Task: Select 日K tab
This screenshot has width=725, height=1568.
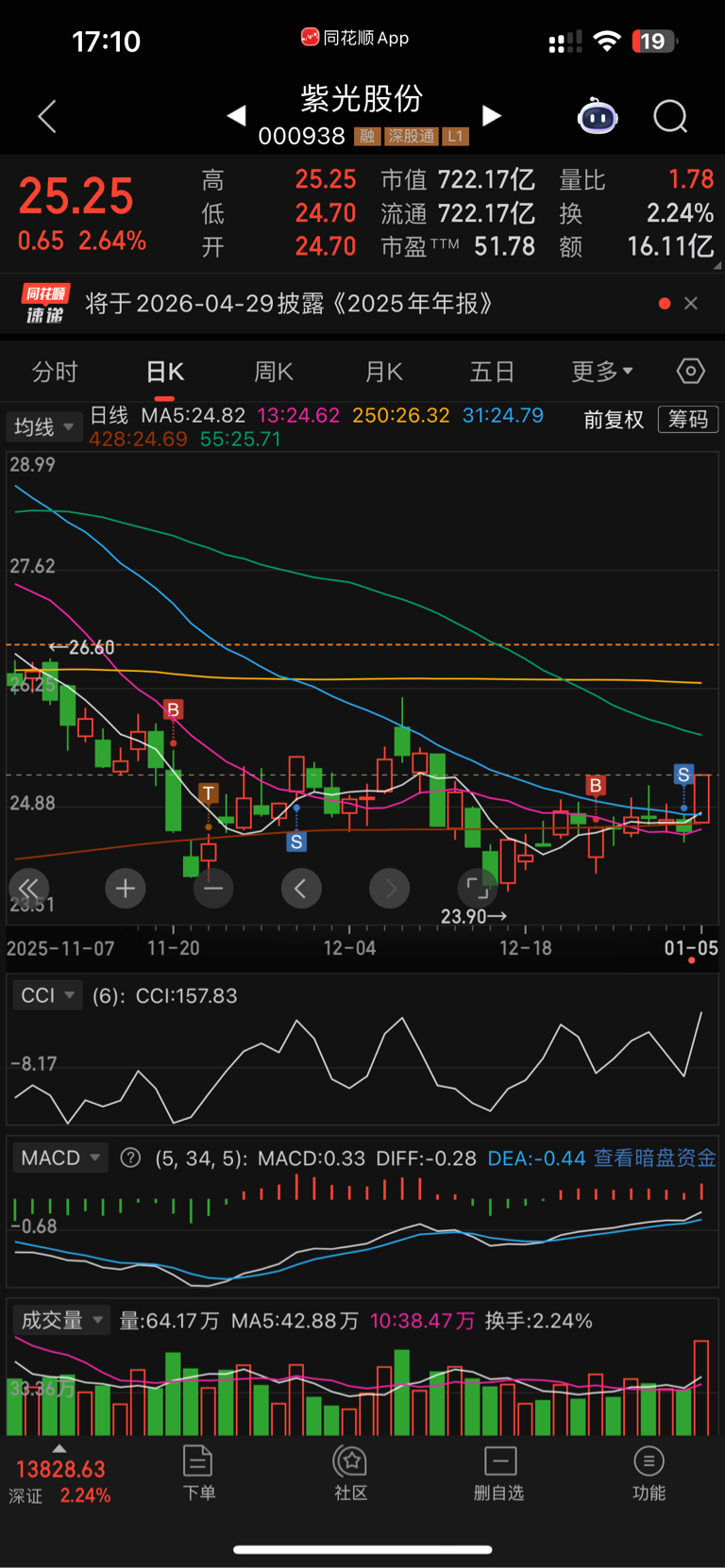Action: pyautogui.click(x=165, y=371)
